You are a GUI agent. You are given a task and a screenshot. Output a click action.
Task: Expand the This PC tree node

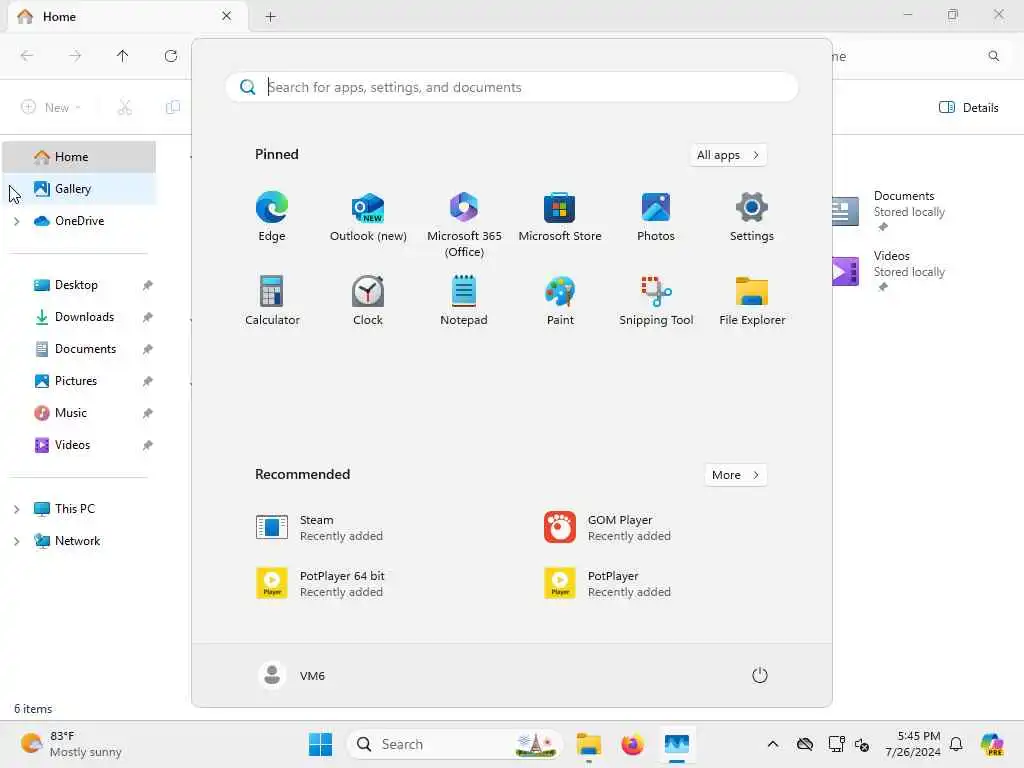pyautogui.click(x=16, y=509)
